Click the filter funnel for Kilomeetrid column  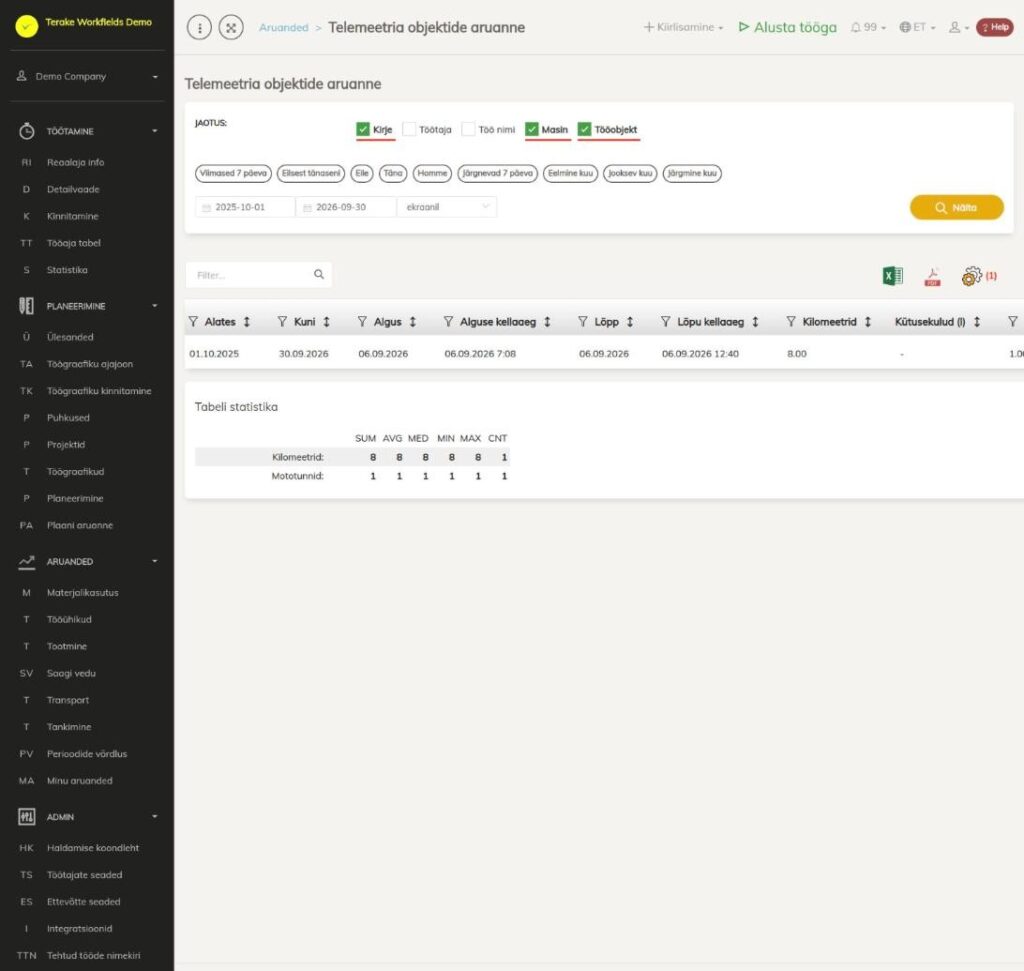(791, 321)
